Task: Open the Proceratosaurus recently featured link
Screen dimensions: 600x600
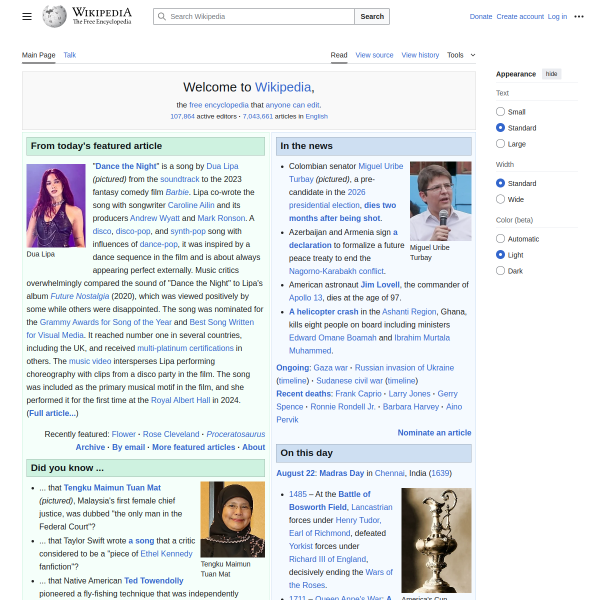Action: 236,434
